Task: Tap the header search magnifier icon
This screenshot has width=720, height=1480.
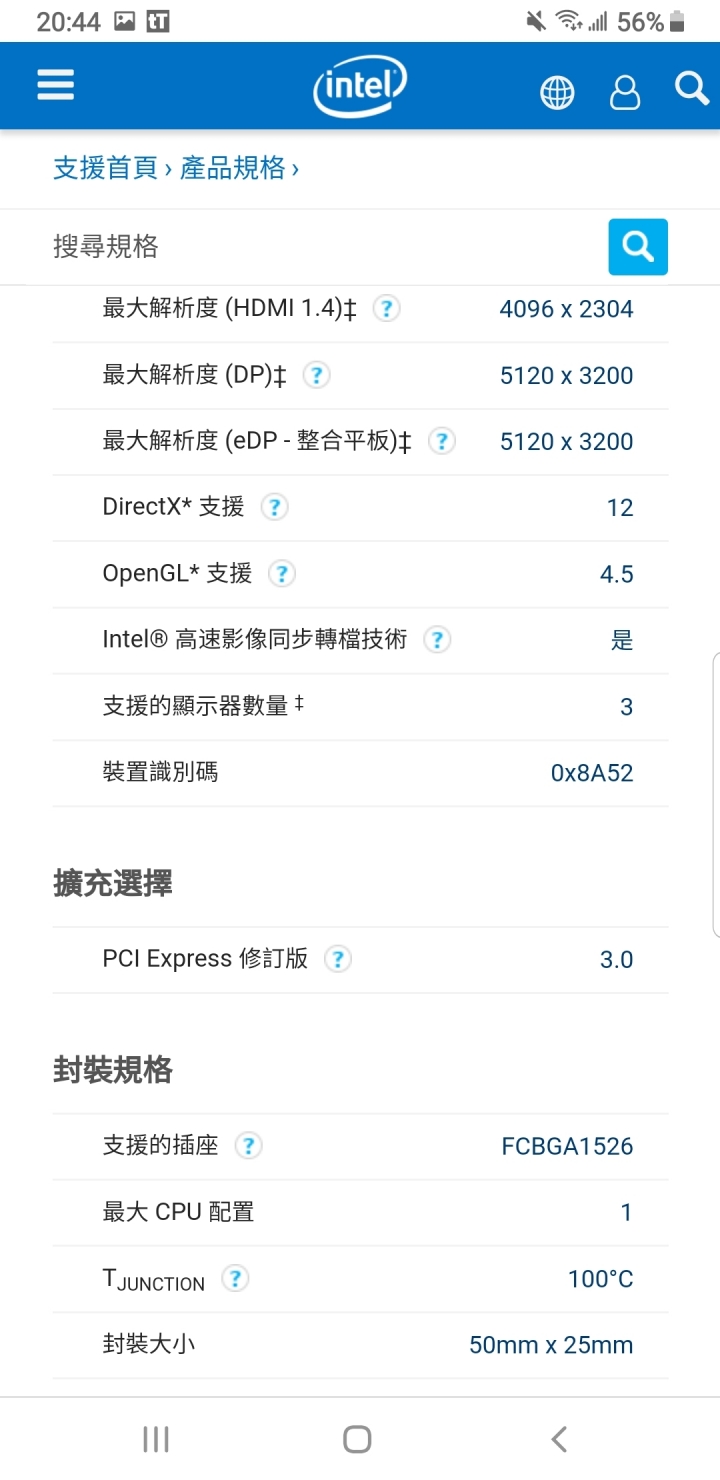Action: point(692,88)
